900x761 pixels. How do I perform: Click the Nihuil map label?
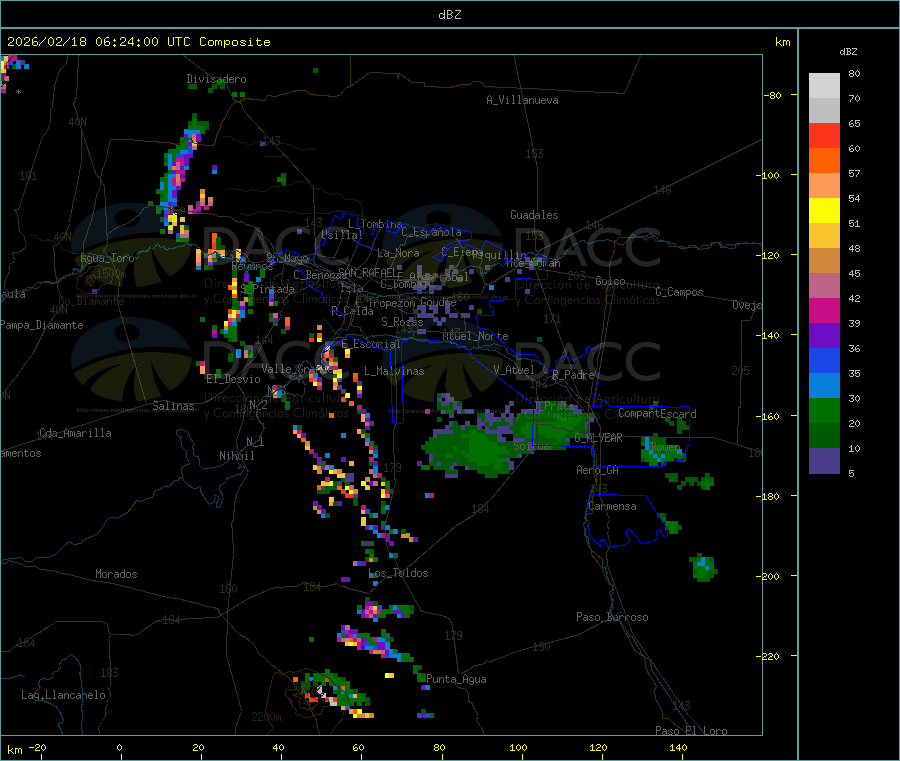pos(236,456)
